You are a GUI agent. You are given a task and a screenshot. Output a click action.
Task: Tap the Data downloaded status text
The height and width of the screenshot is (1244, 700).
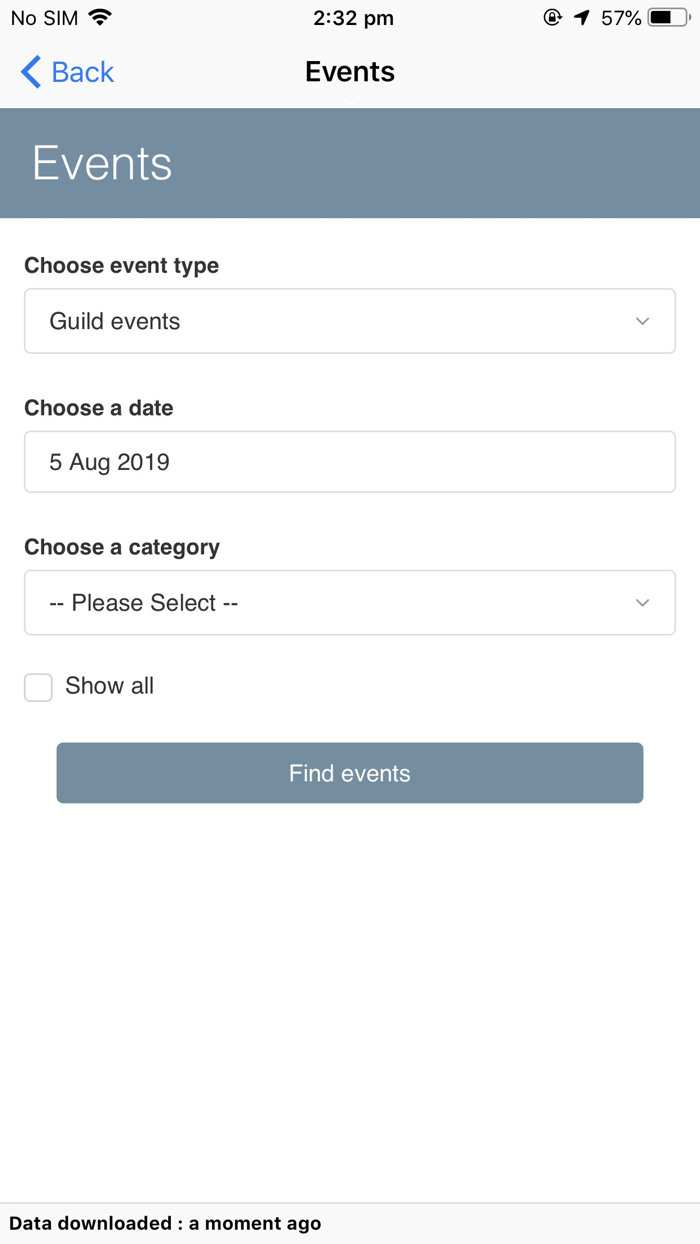[x=165, y=1223]
